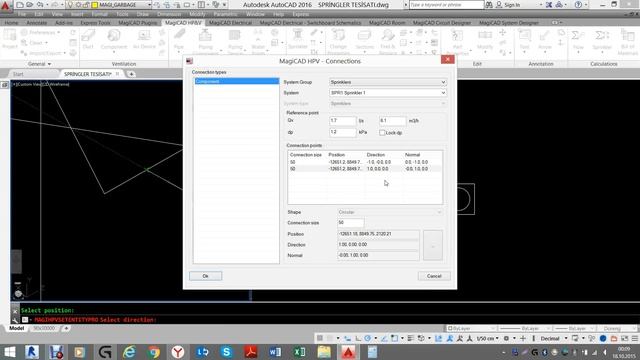This screenshot has width=640, height=360.
Task: Click the Arrow annotation ribbon icon
Action: pos(544,40)
